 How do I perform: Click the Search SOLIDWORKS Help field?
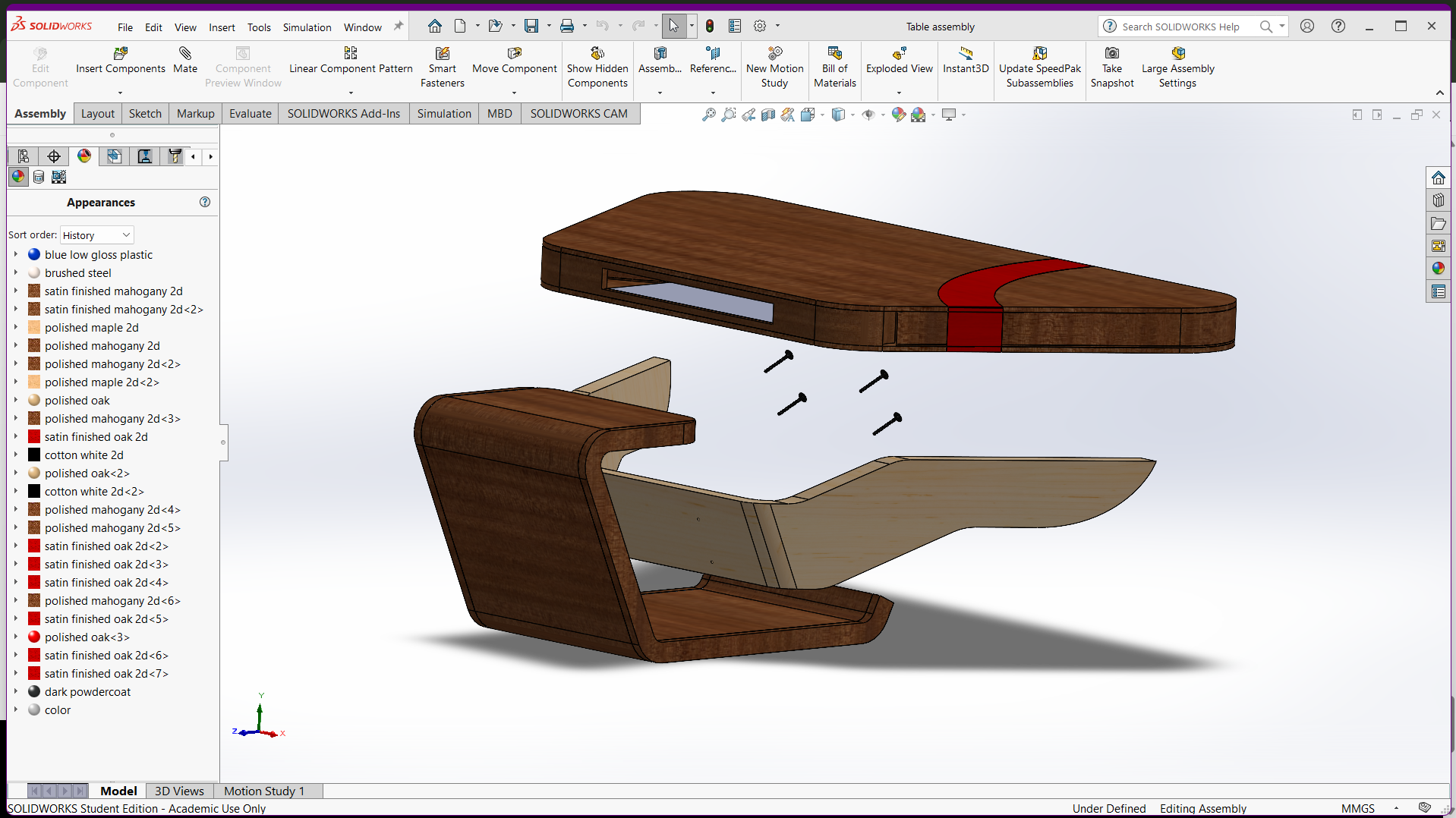[1180, 27]
